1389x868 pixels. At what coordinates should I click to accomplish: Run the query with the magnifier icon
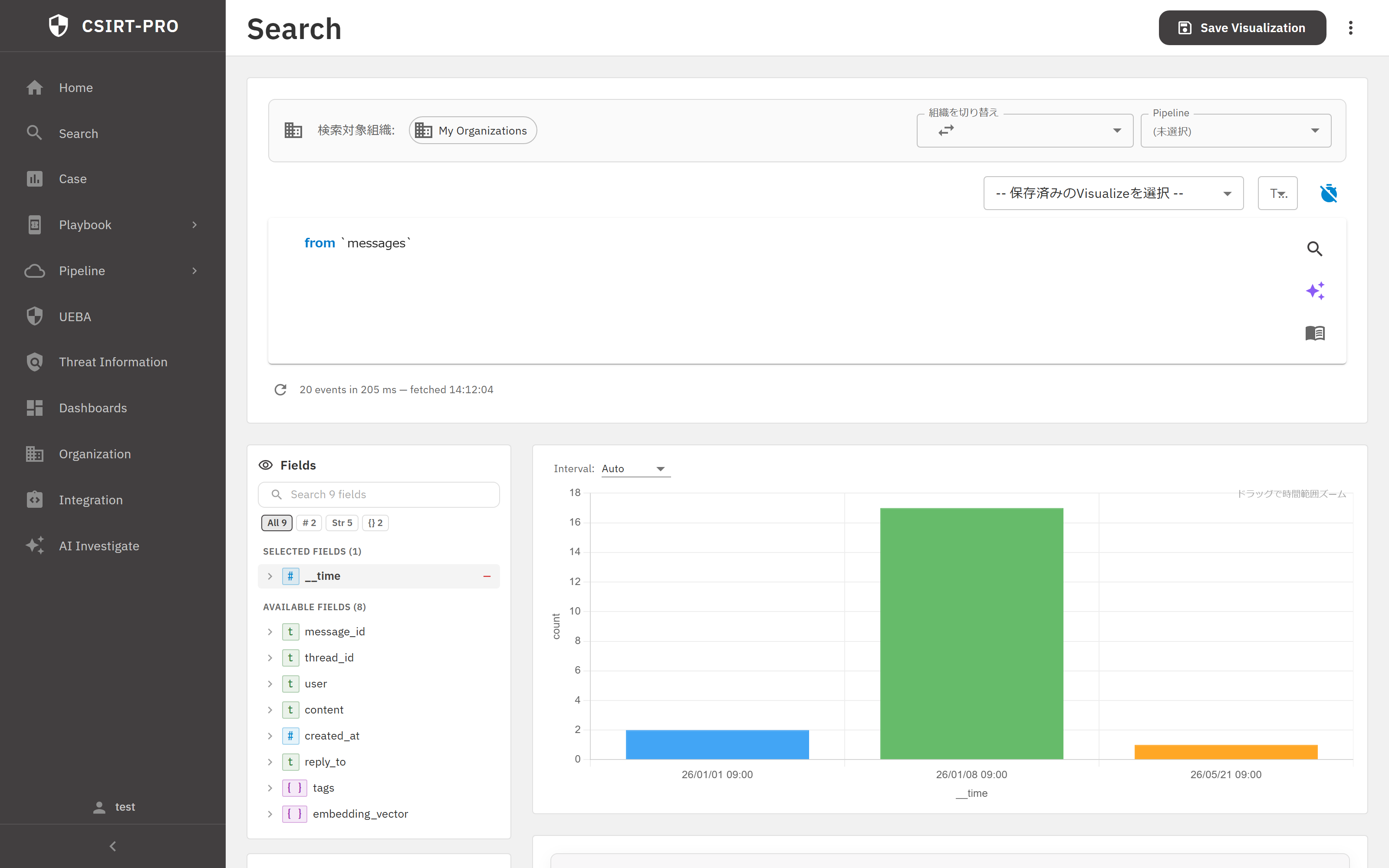[x=1314, y=249]
